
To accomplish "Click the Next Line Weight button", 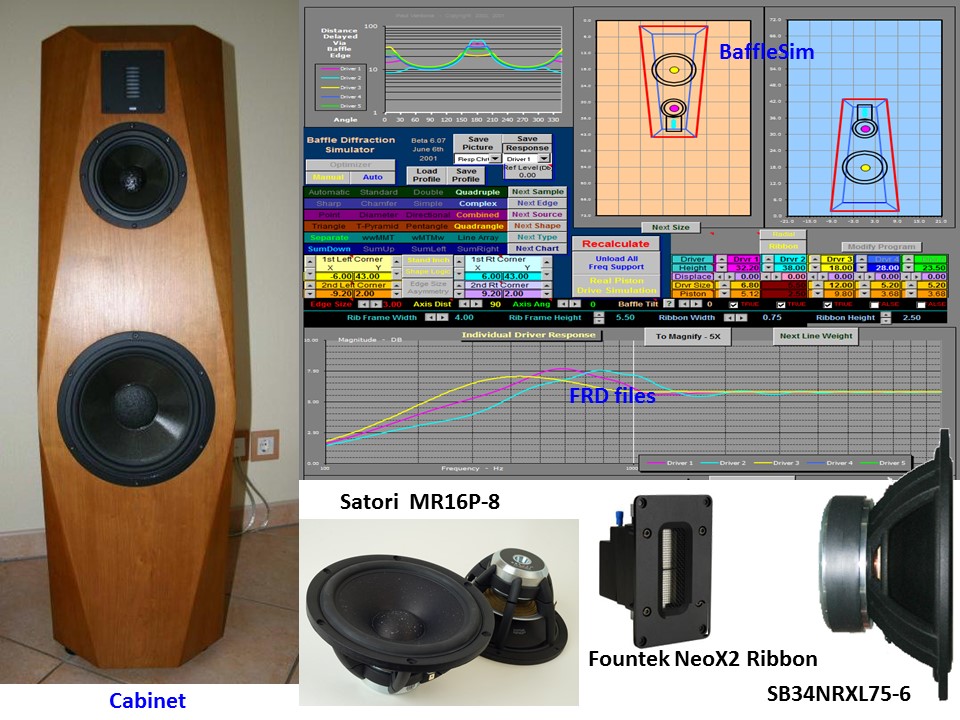I will [x=816, y=336].
